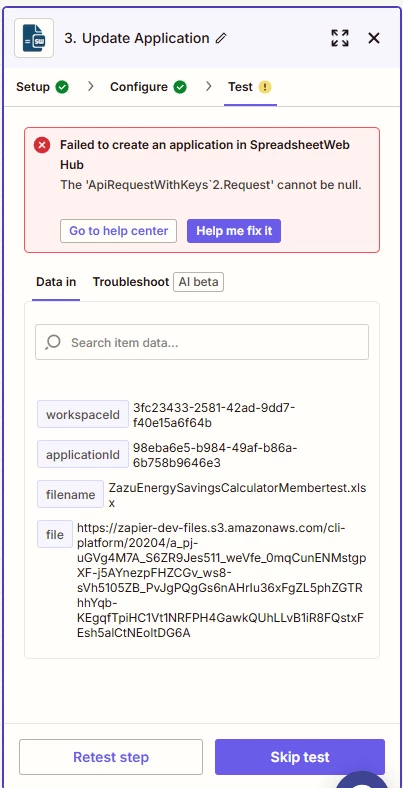The image size is (403, 788).
Task: Select the Data in tab
Action: [56, 282]
